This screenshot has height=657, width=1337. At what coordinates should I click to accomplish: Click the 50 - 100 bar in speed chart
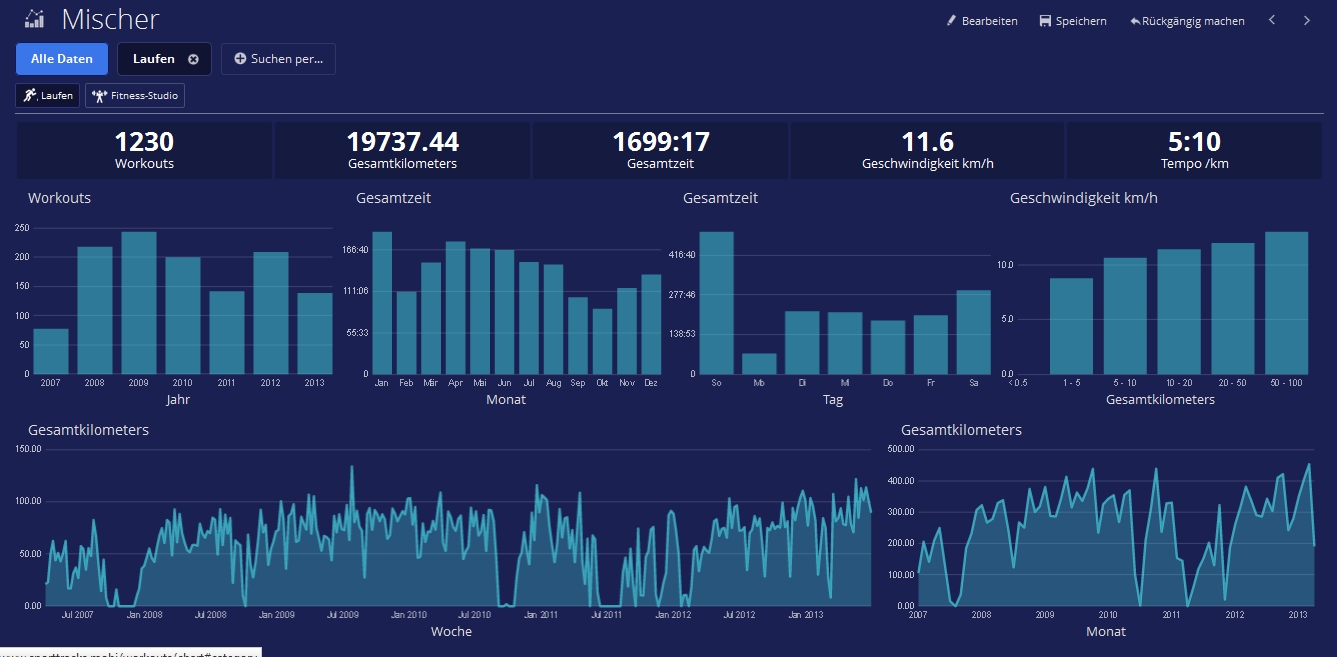tap(1286, 303)
